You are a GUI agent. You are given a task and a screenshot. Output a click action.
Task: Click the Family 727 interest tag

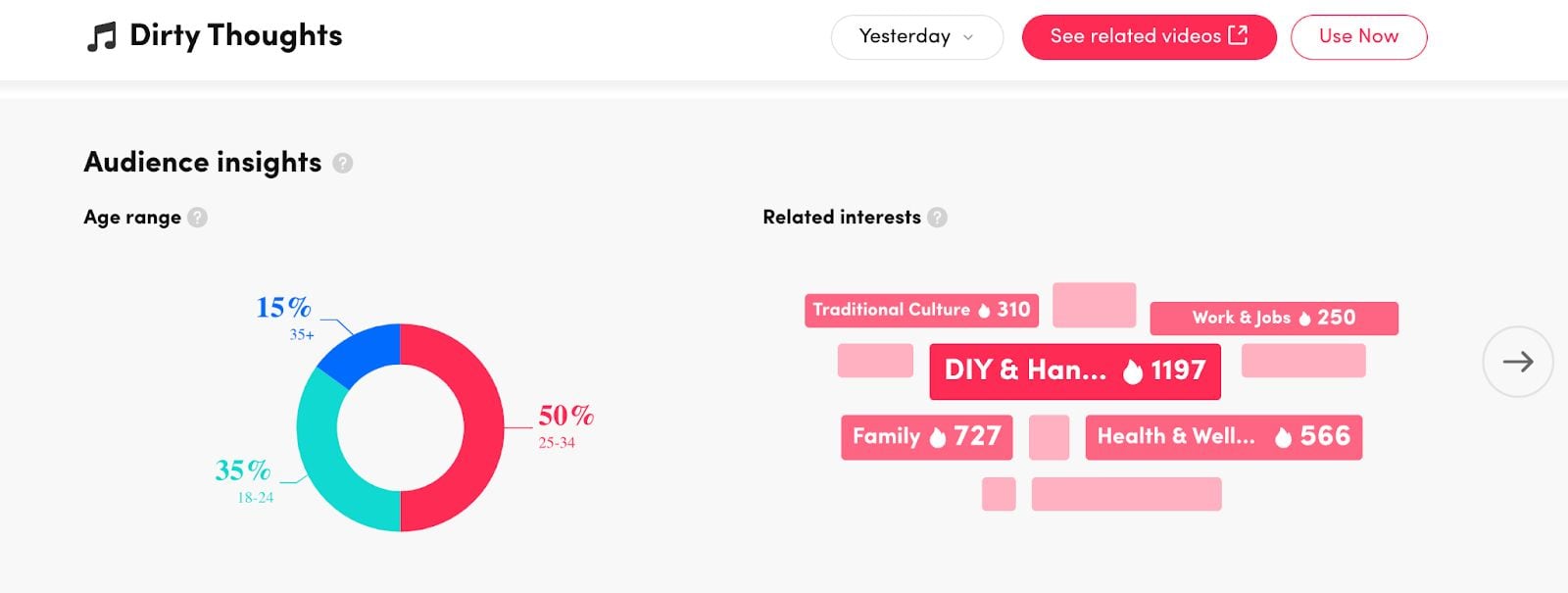926,437
